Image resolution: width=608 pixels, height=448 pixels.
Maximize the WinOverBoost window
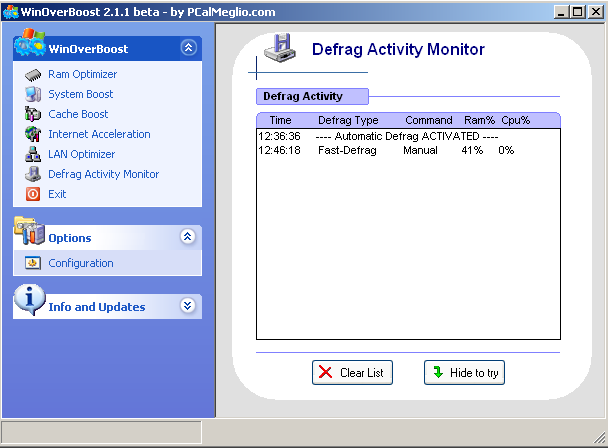point(578,12)
